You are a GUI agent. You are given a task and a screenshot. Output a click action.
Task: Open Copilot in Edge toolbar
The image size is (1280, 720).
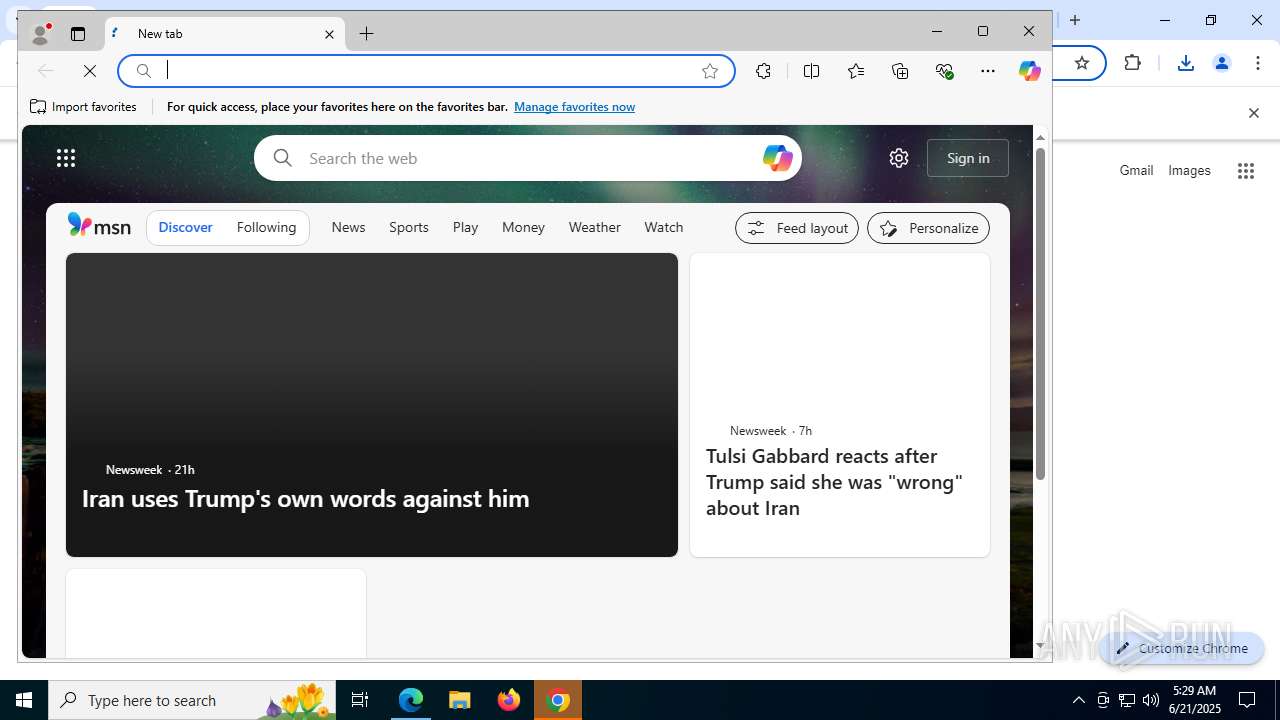[1030, 71]
